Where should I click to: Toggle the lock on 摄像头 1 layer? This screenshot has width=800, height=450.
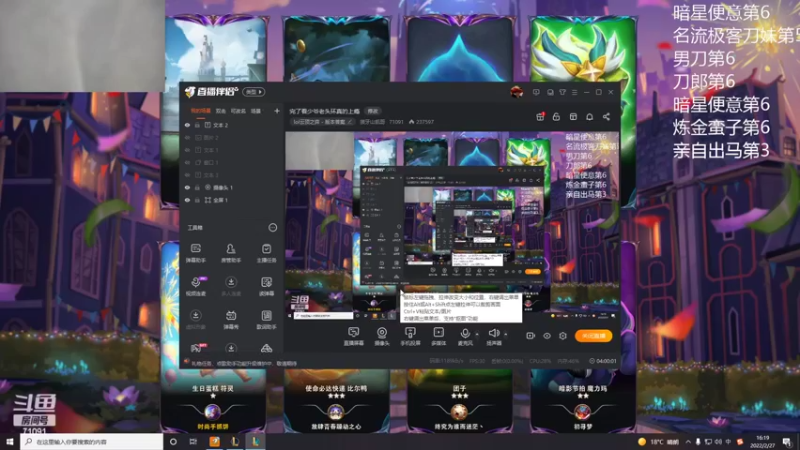coord(197,188)
